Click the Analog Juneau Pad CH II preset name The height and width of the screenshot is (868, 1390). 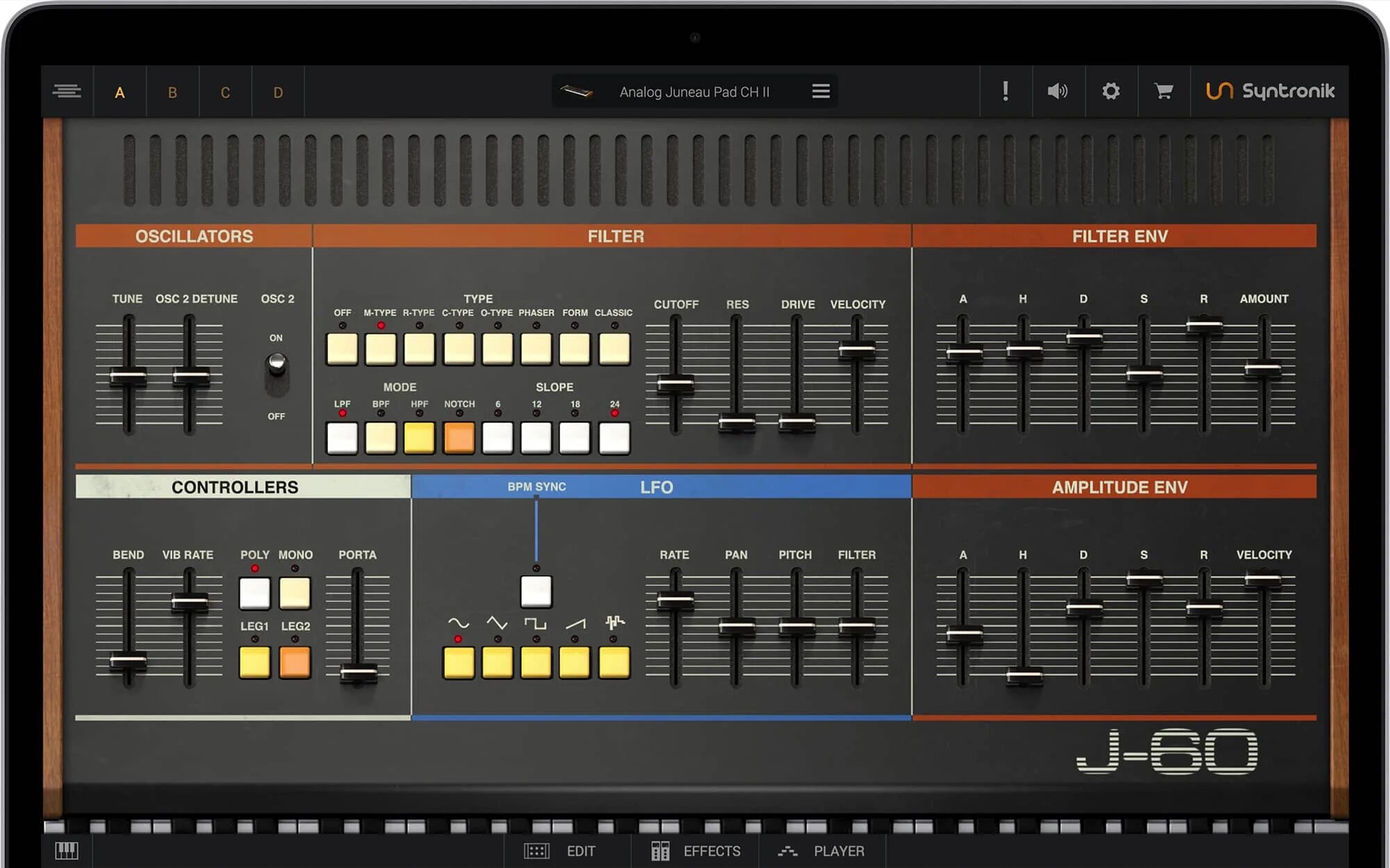(694, 92)
